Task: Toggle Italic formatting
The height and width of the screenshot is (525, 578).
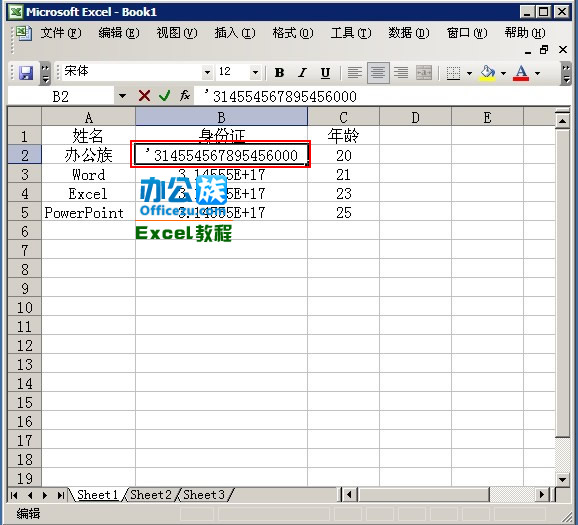Action: (302, 73)
